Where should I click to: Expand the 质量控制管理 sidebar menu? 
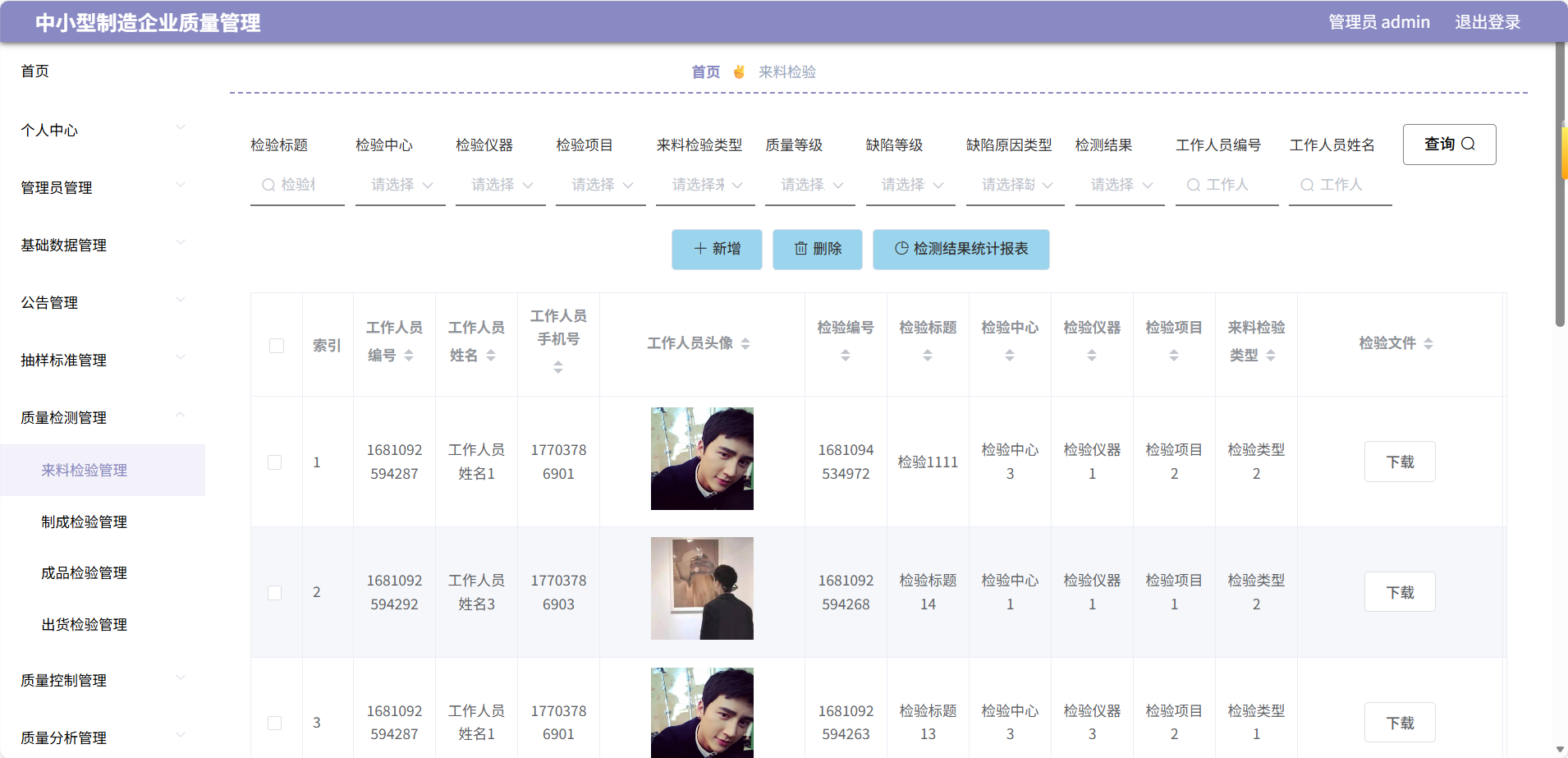point(103,680)
